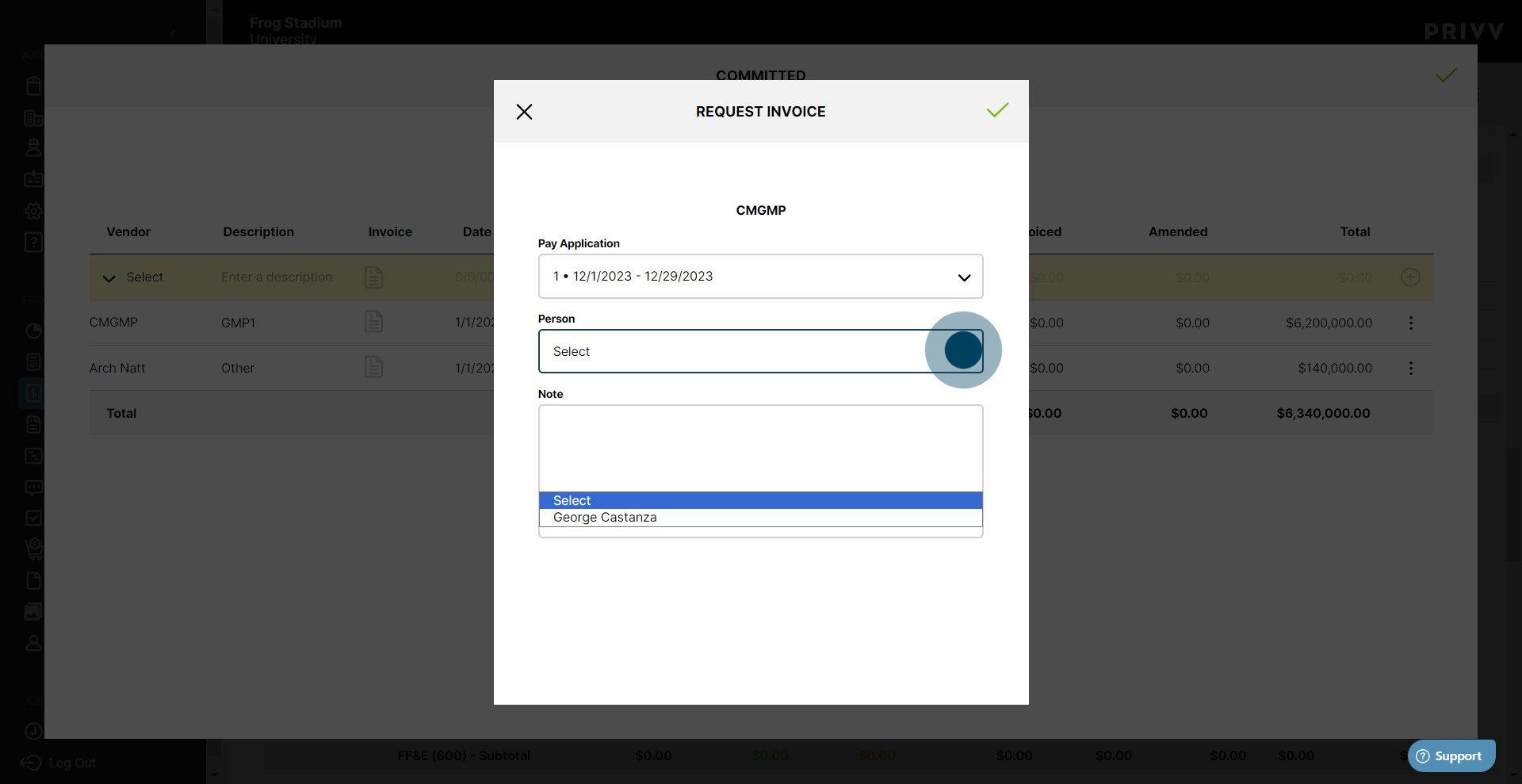Open the Person select dropdown
Screen dimensions: 1522x784
point(760,351)
